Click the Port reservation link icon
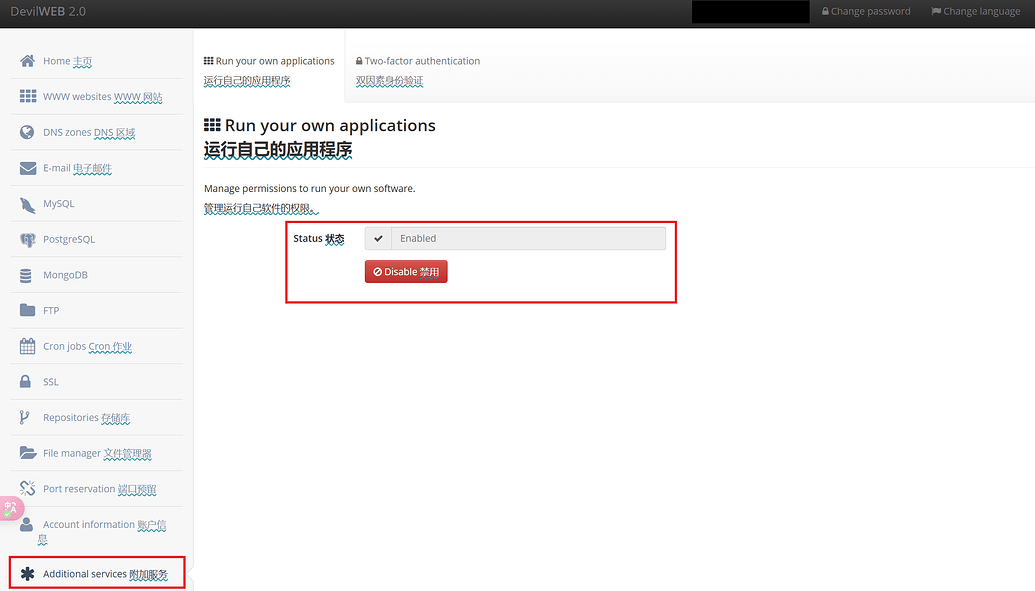This screenshot has width=1035, height=591. click(27, 489)
